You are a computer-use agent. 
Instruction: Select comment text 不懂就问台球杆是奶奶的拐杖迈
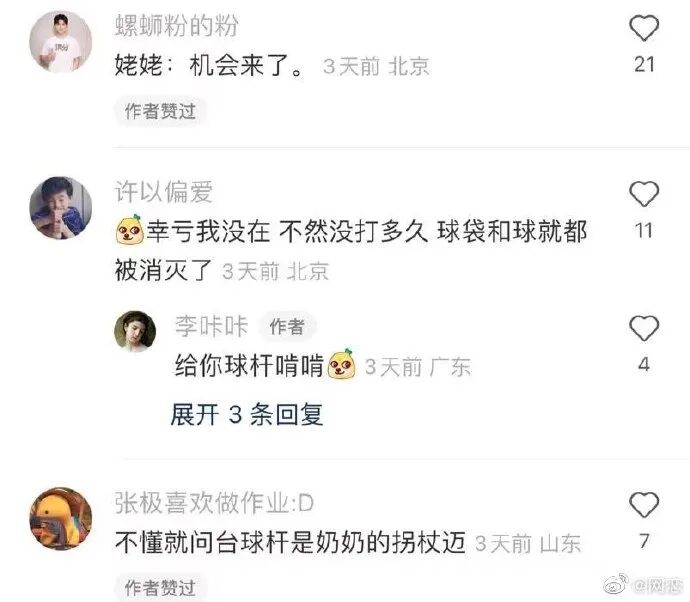290,542
